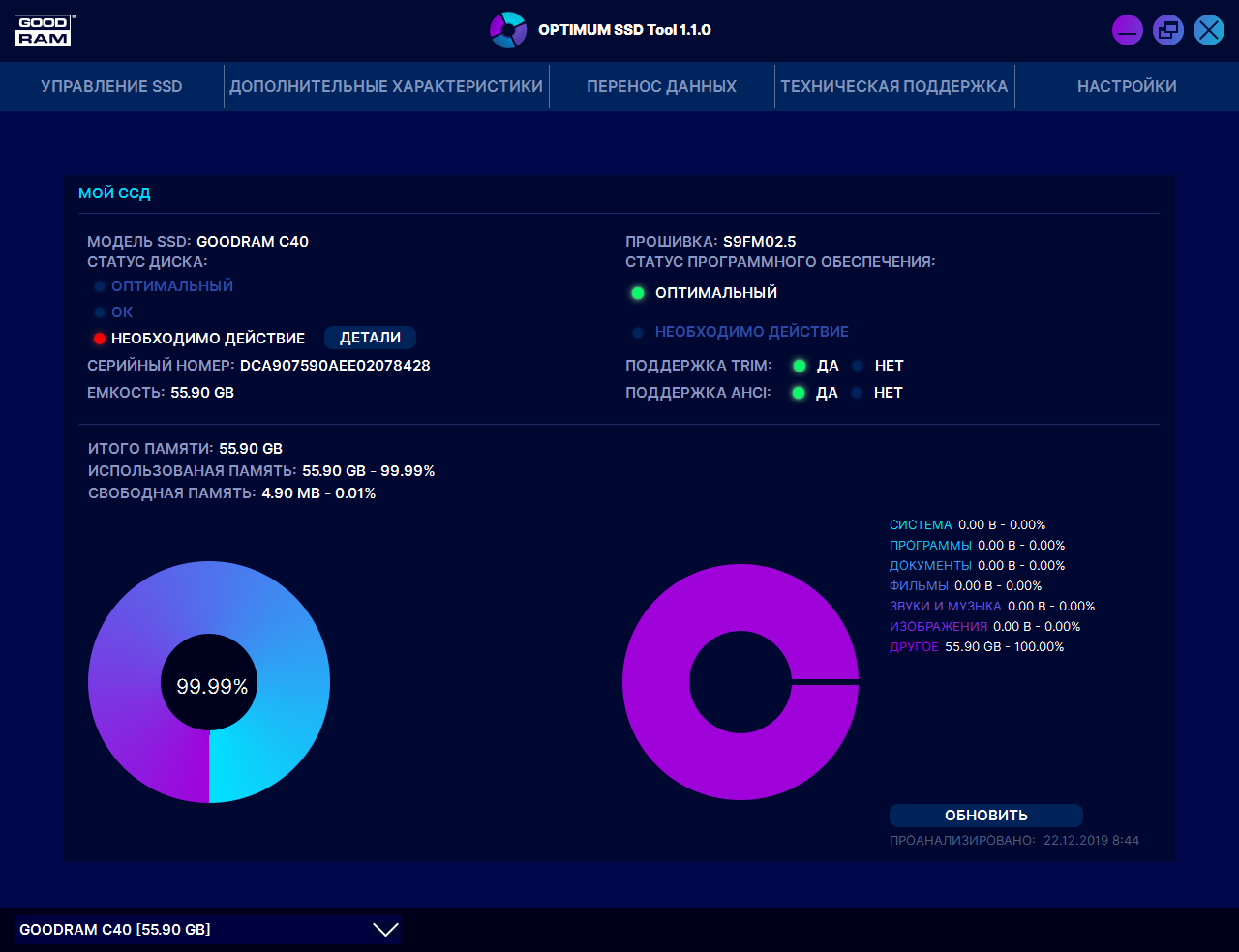This screenshot has width=1239, height=952.
Task: Close the OPTIMUM SSD Tool window
Action: [1209, 30]
